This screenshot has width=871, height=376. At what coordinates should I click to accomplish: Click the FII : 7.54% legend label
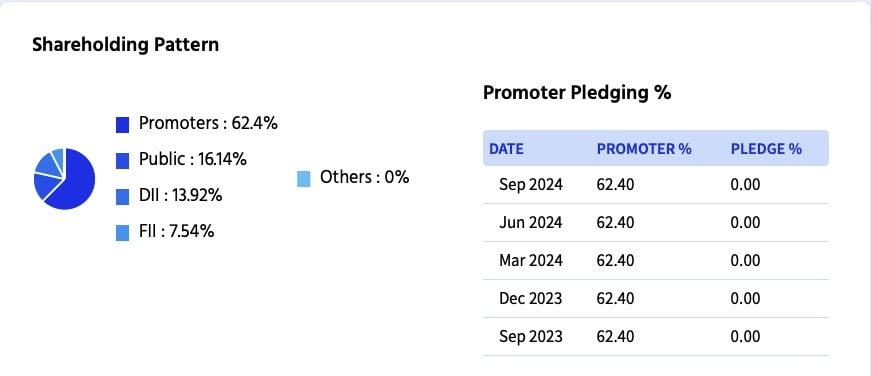177,232
